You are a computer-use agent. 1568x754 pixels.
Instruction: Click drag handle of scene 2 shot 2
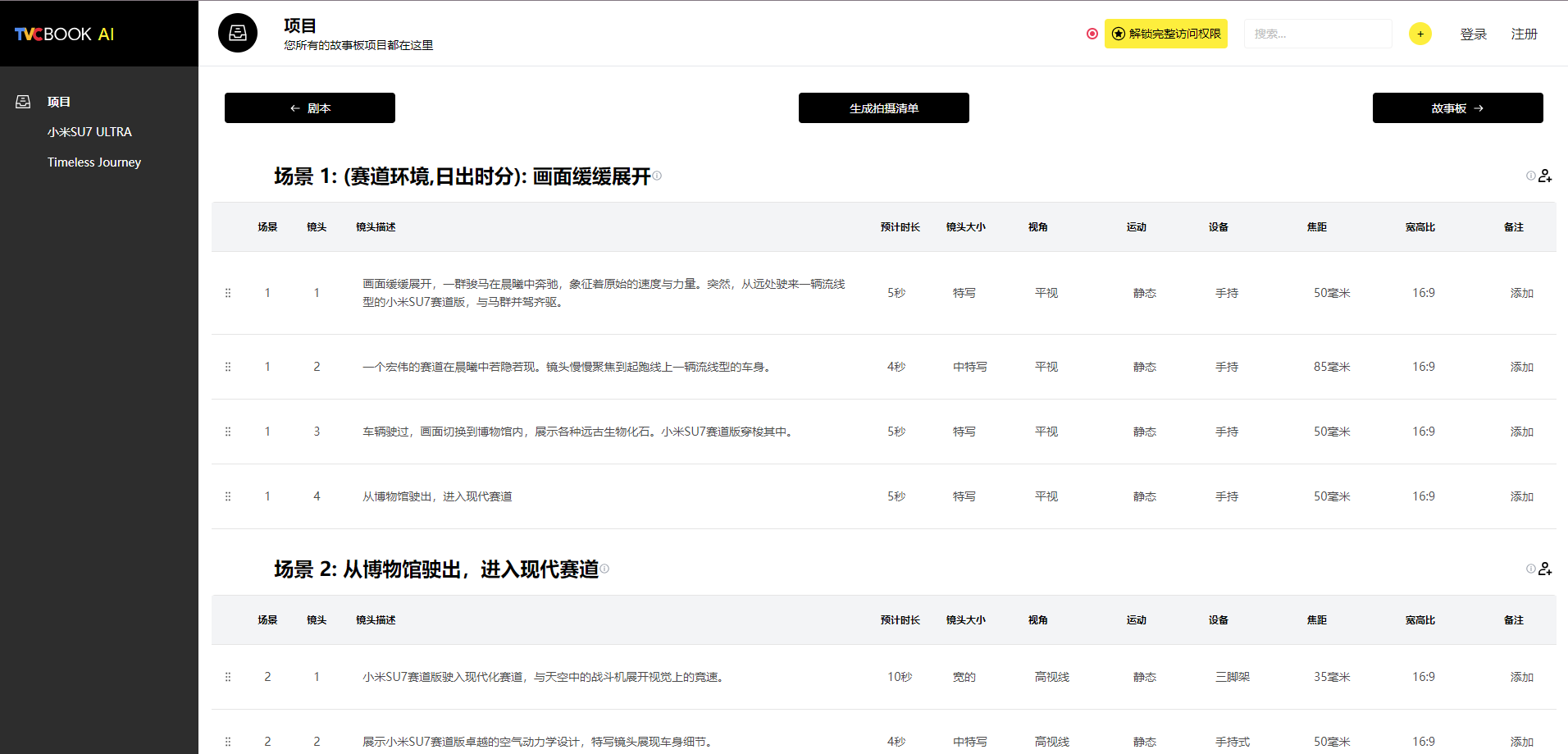point(228,742)
